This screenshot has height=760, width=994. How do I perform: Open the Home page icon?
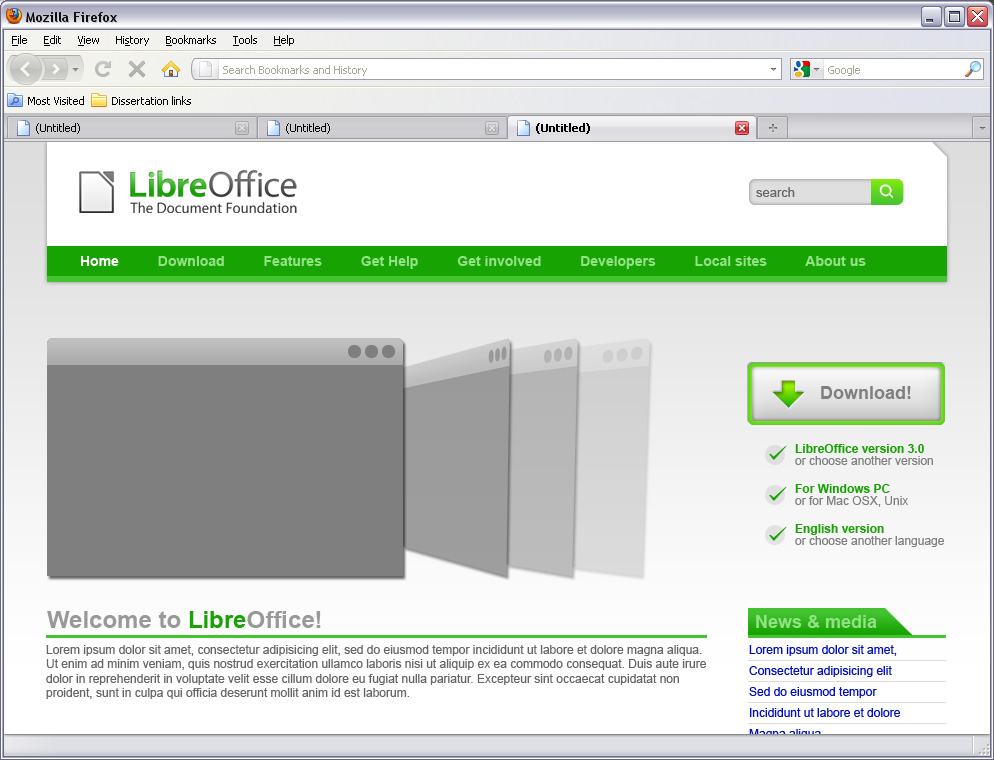point(171,68)
